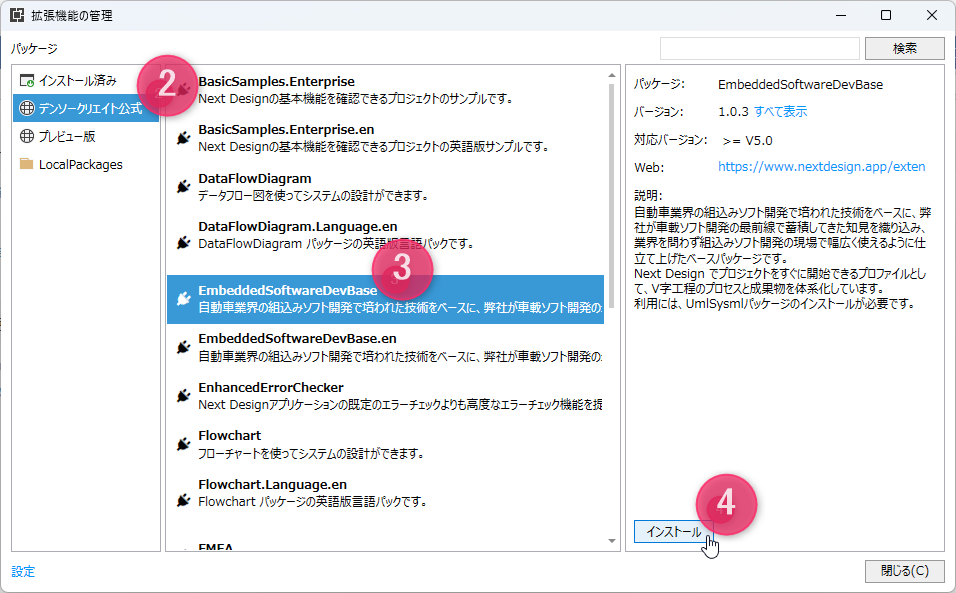
Task: Click the plug icon next to DataFlowDiagram
Action: (x=184, y=186)
